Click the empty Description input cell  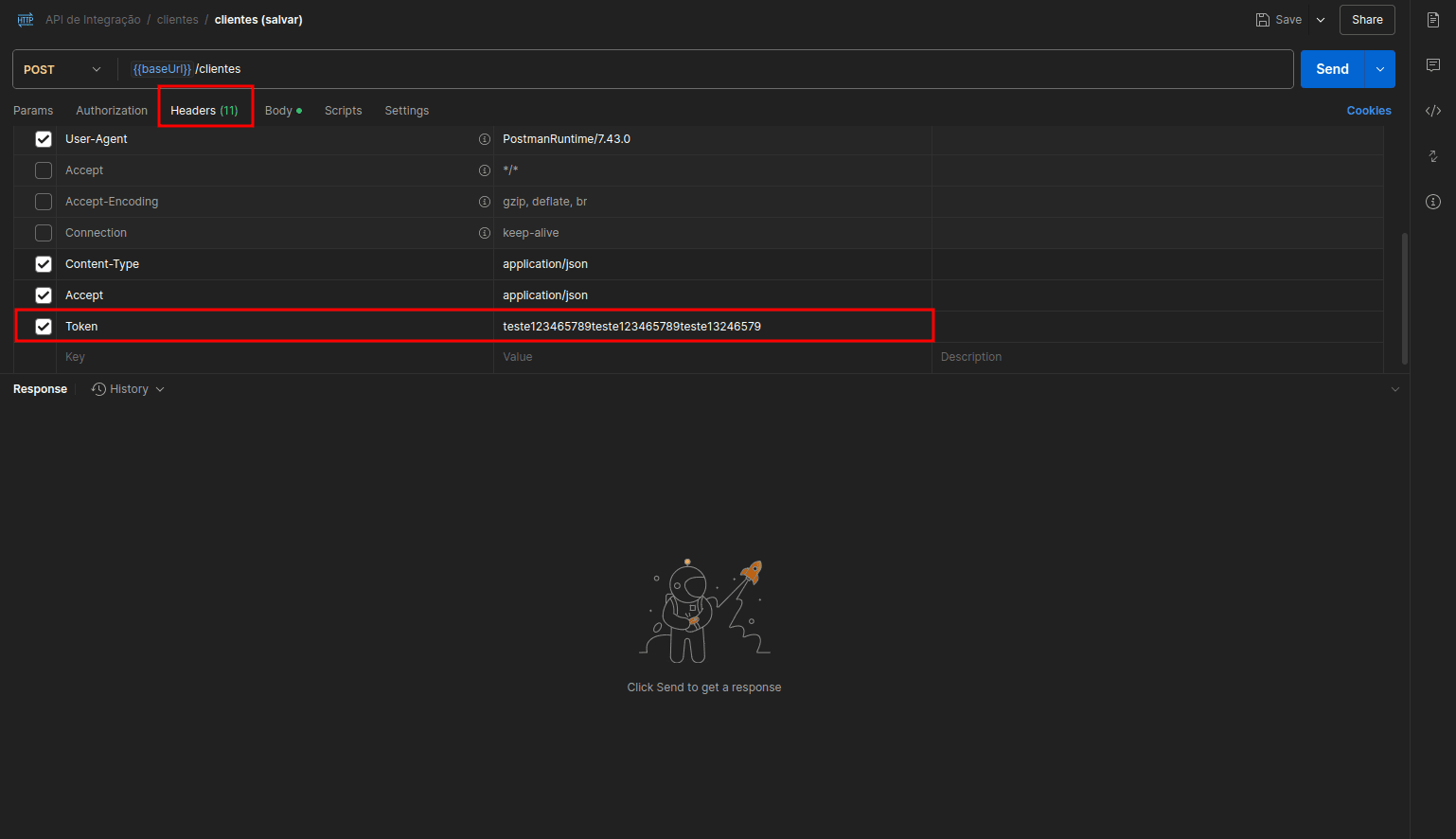pyautogui.click(x=1157, y=357)
